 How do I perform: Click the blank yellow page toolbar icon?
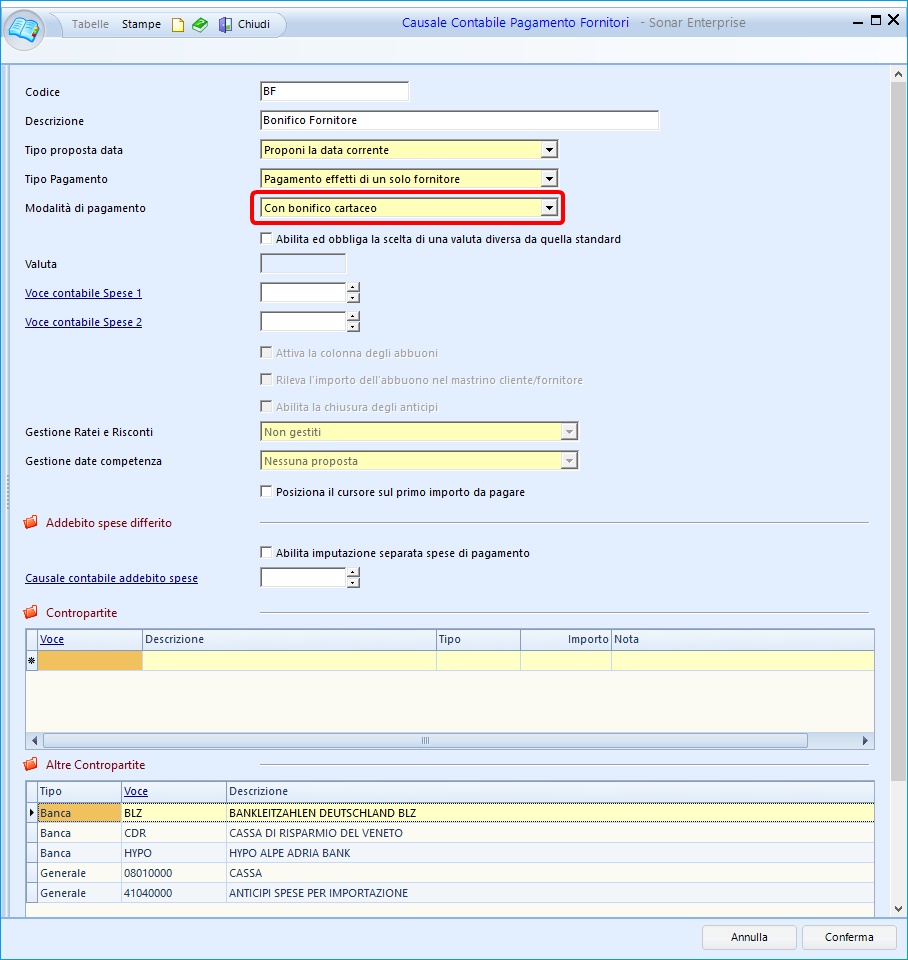click(178, 25)
